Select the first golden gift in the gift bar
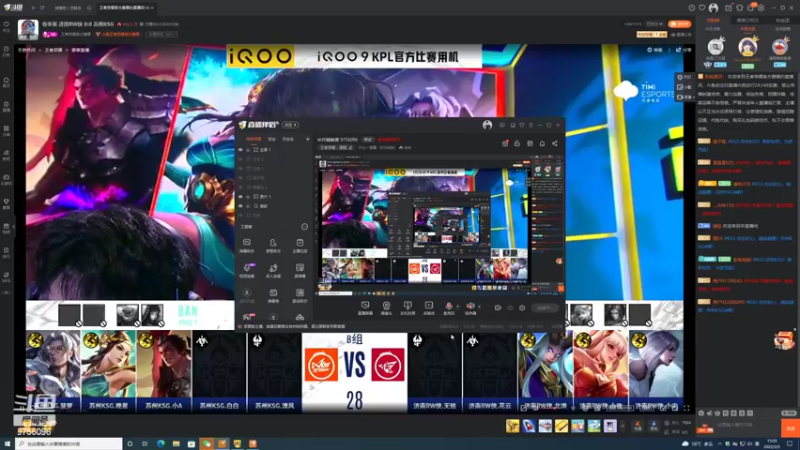The image size is (800, 450). point(512,426)
